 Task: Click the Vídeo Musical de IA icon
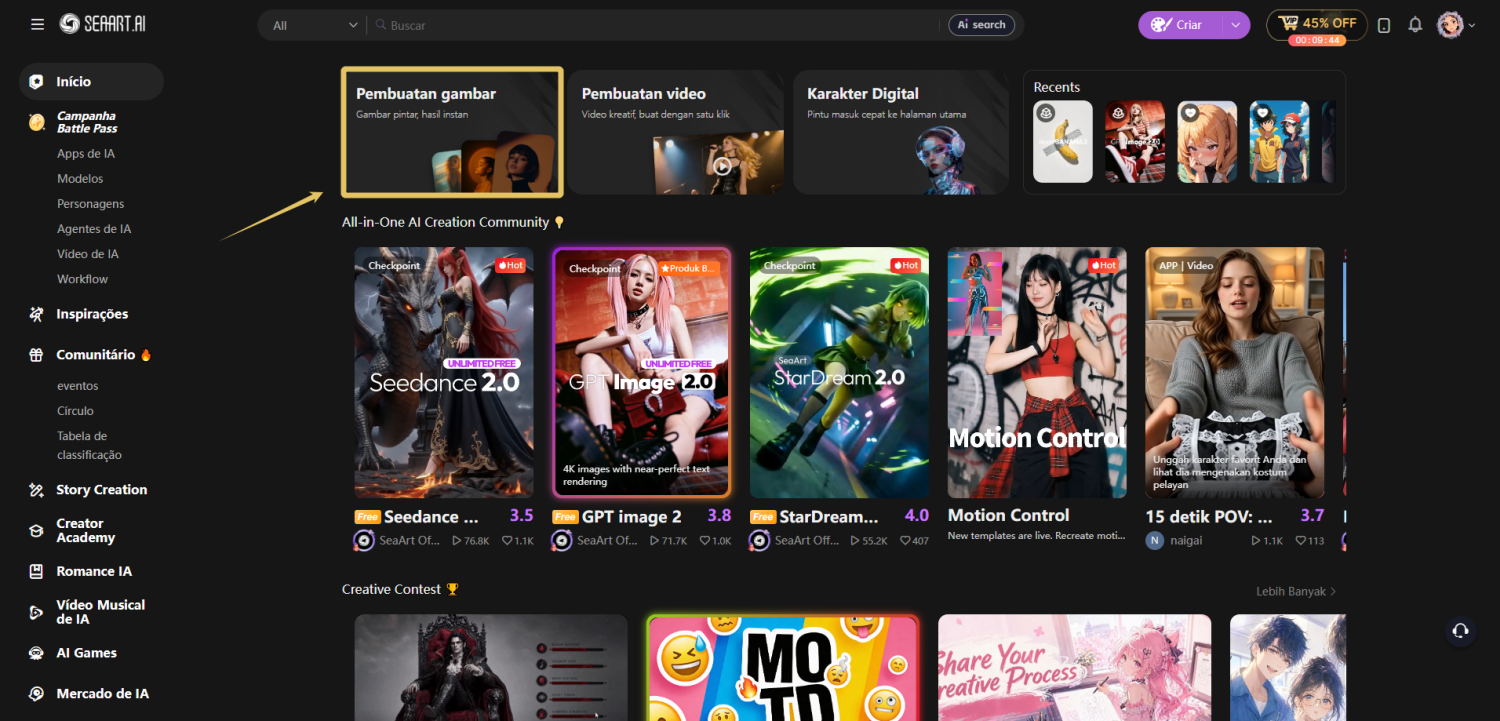click(37, 612)
